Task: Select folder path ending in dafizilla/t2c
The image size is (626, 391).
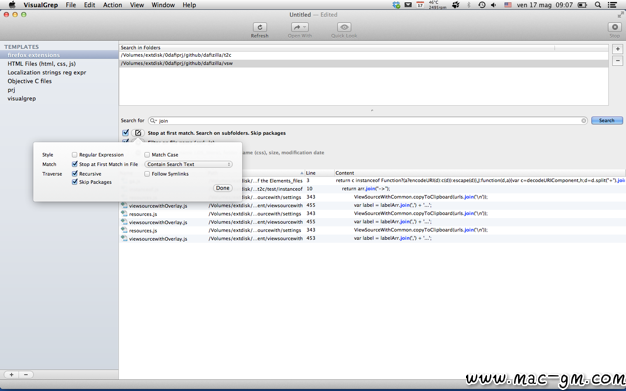Action: click(x=363, y=55)
